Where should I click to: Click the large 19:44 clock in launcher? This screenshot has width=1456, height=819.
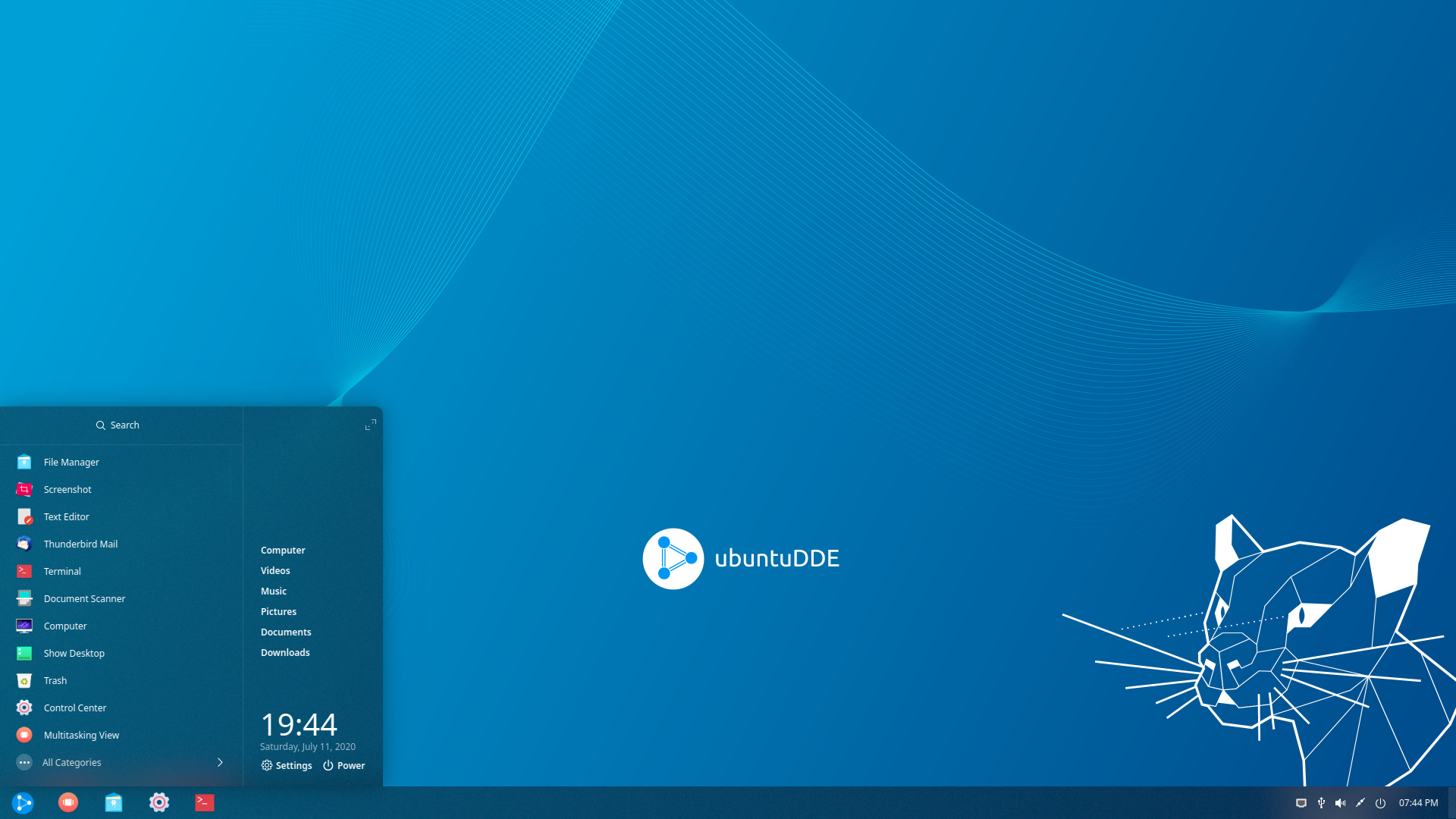click(x=299, y=724)
